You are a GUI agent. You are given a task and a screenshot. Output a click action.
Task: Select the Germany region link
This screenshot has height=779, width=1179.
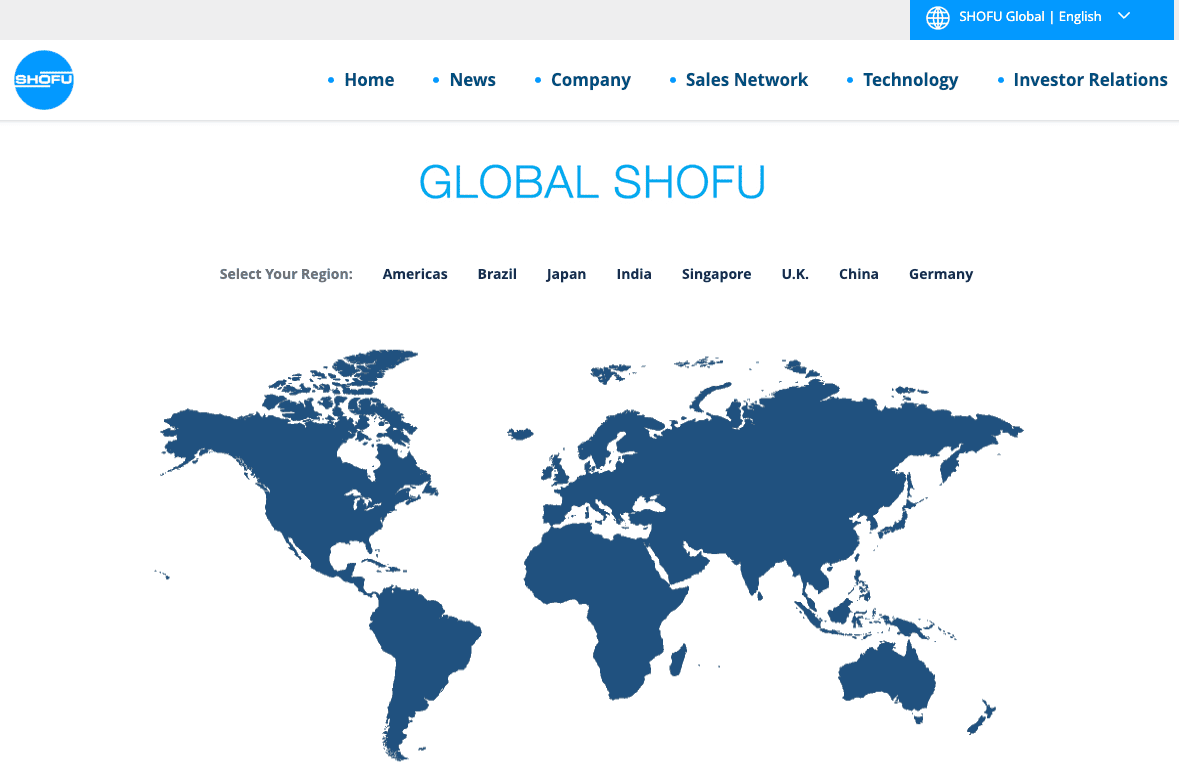point(941,274)
